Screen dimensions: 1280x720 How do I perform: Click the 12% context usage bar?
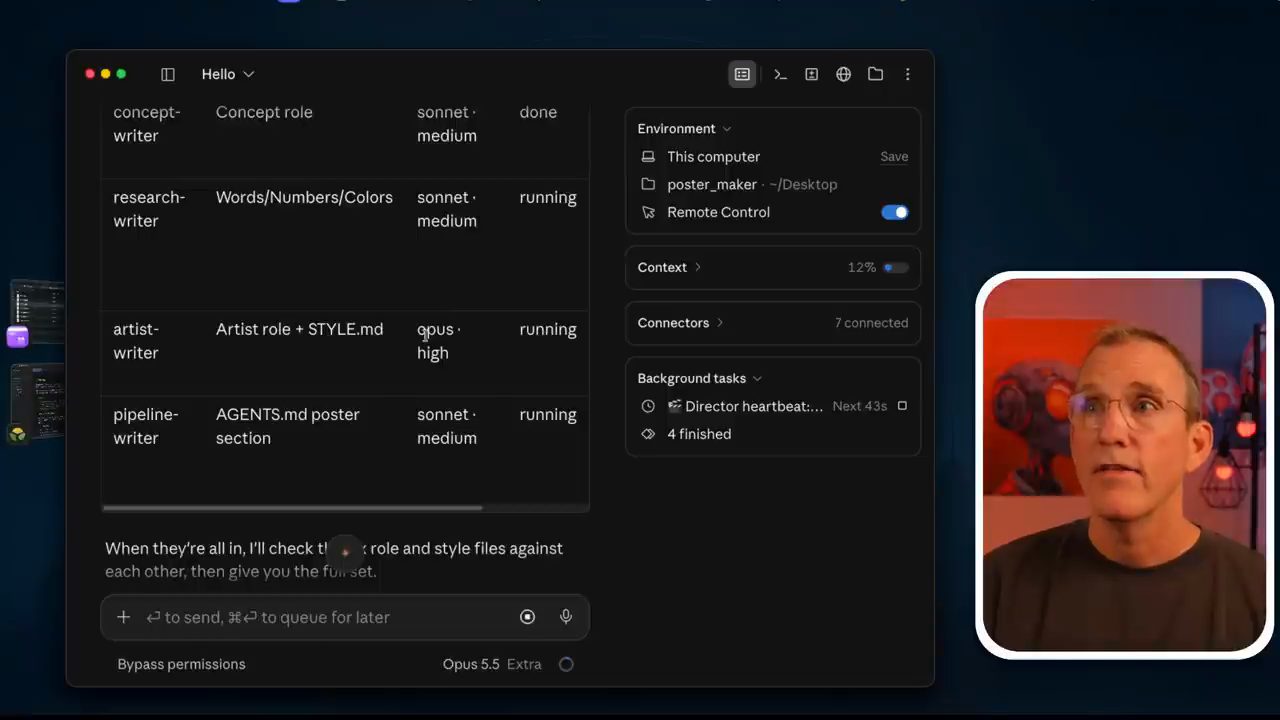point(895,268)
